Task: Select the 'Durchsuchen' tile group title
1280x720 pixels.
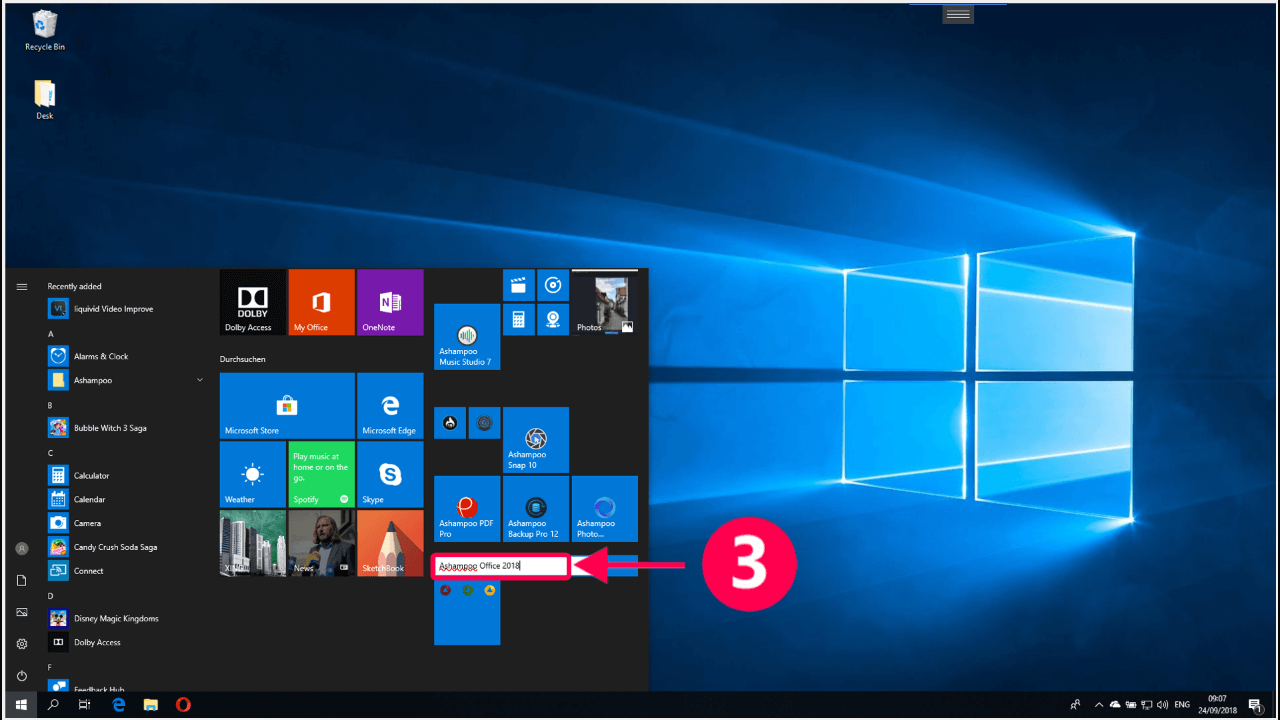Action: [243, 359]
